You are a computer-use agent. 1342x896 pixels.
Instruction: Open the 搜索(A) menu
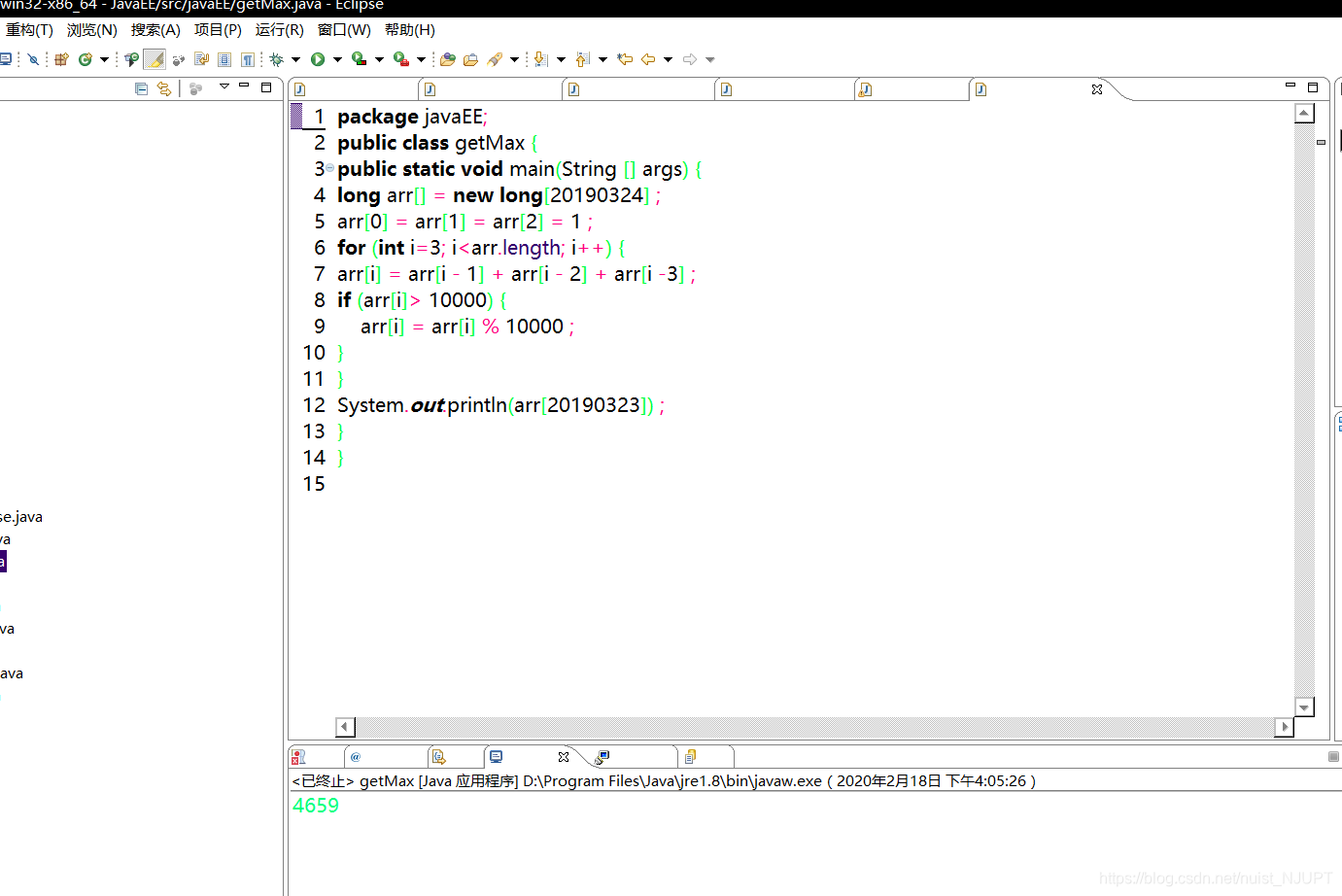tap(155, 30)
